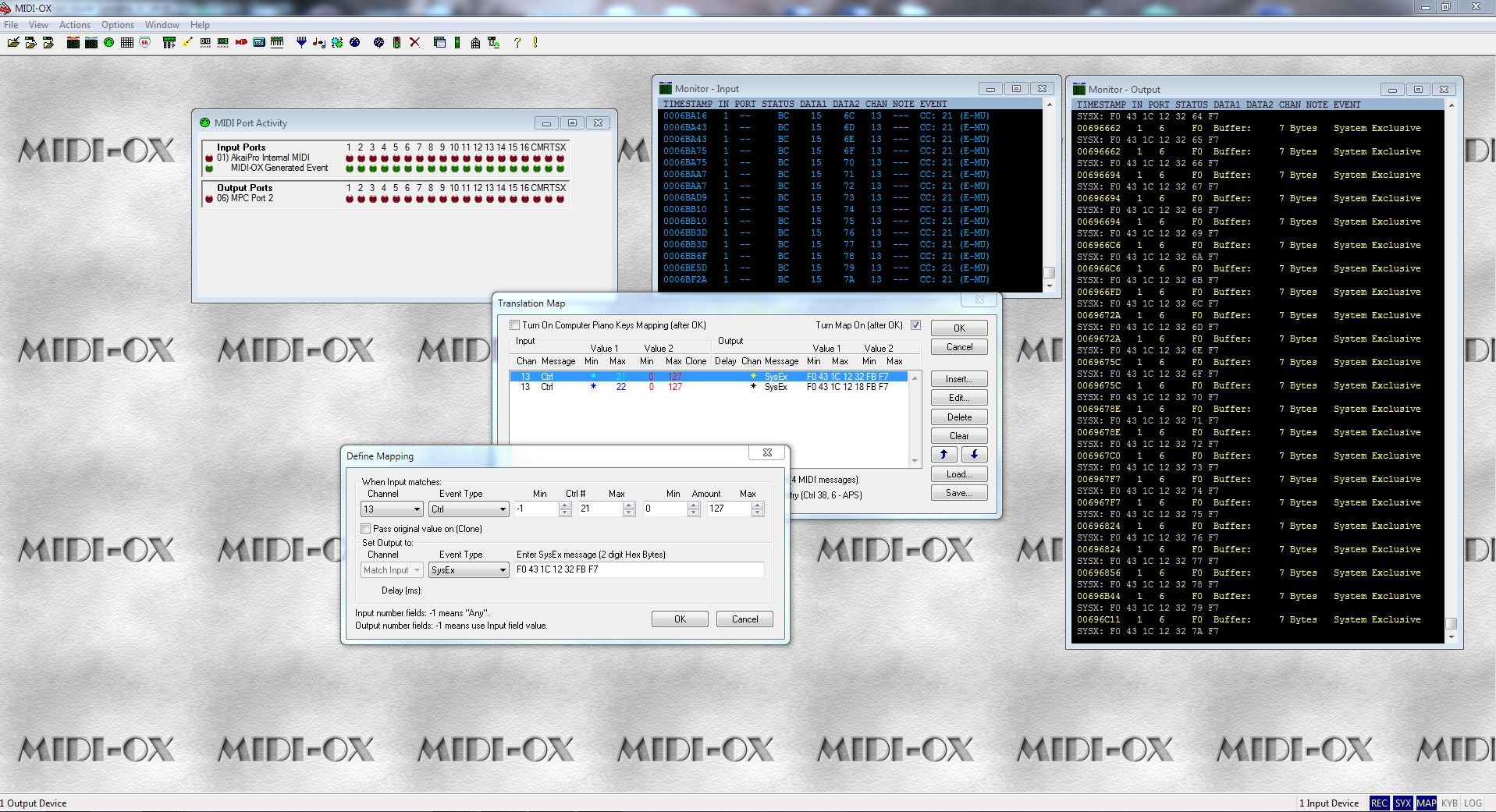Click the traffic light toolbar icon
1496x812 pixels.
(x=396, y=42)
